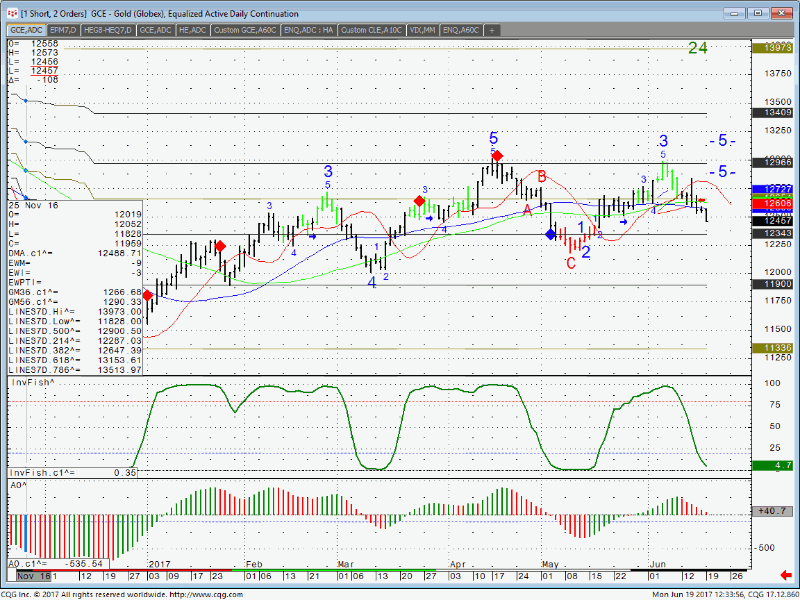Click the blue diamond marker in early May

551,235
